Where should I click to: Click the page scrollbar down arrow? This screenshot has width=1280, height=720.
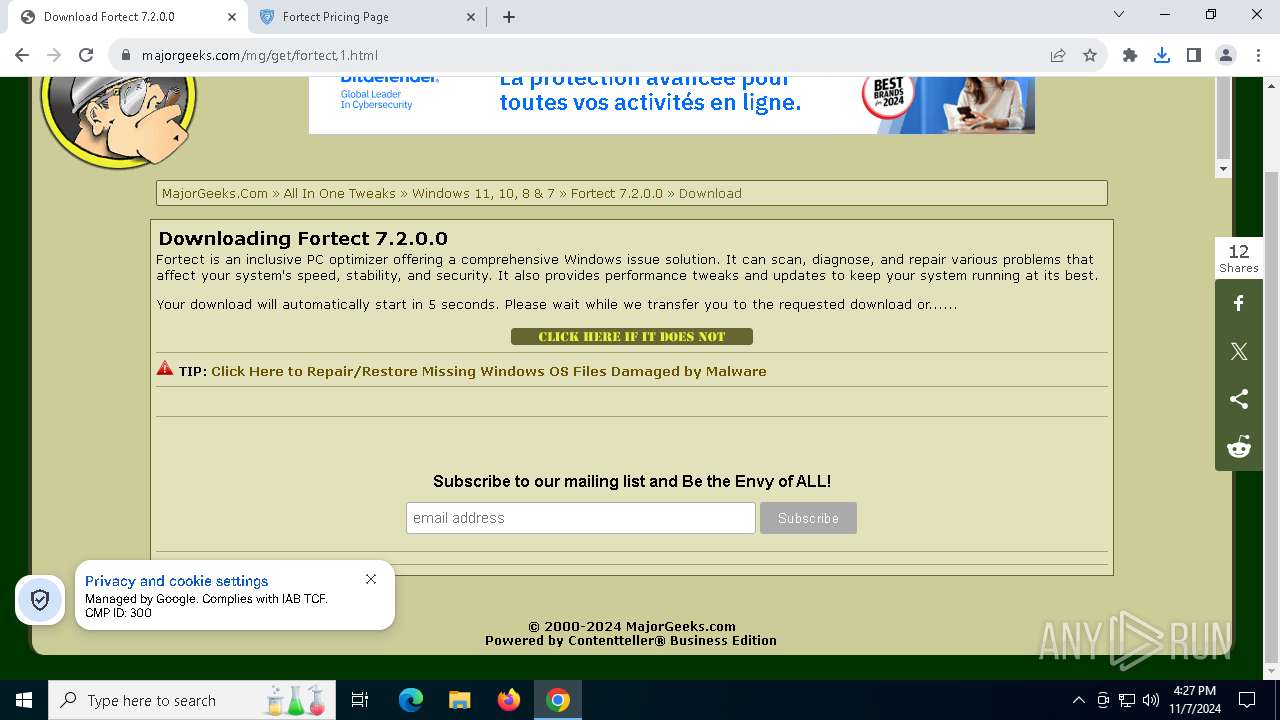pos(1271,671)
